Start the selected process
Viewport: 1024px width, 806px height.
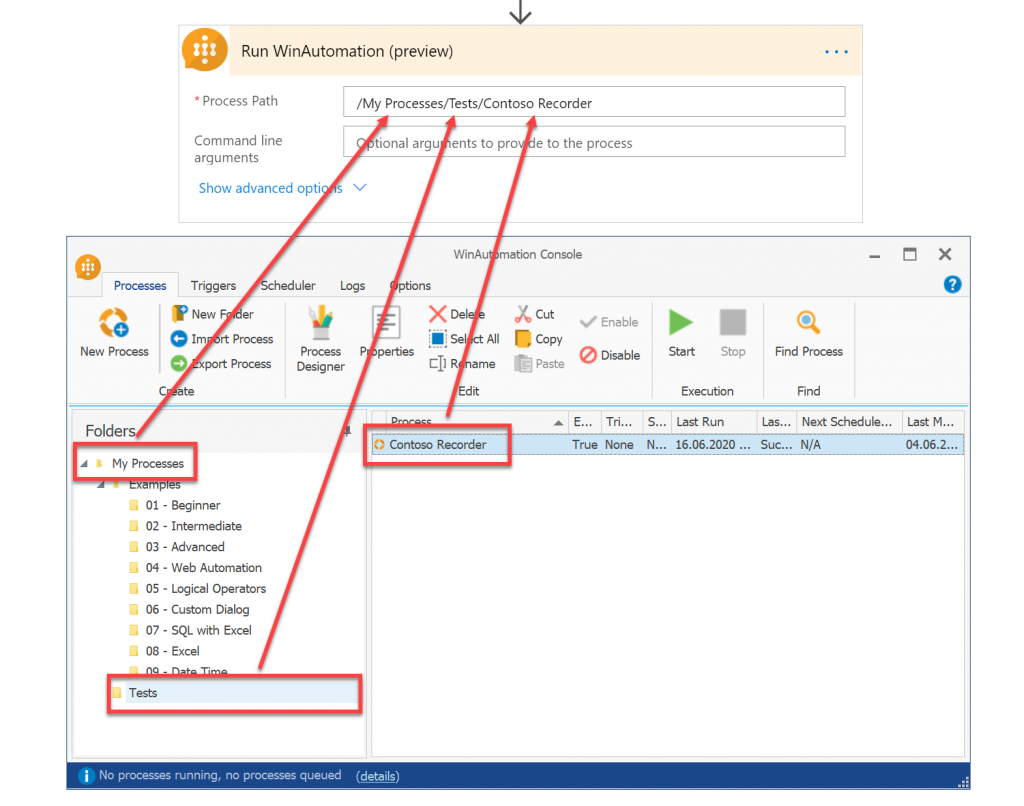coord(681,333)
